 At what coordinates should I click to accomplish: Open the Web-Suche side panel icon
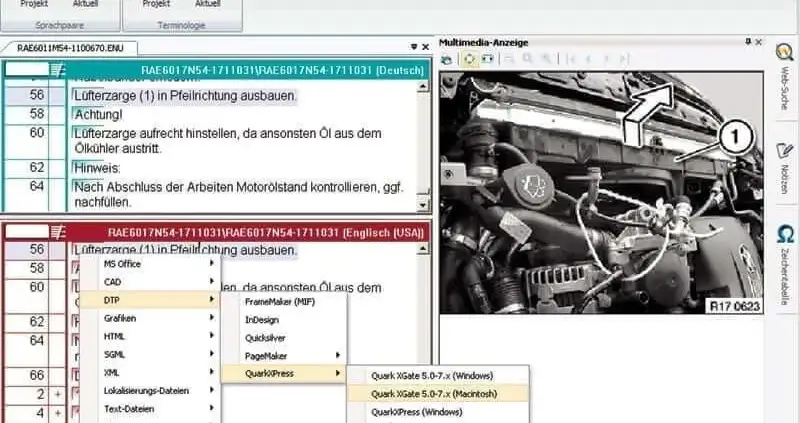coord(784,50)
